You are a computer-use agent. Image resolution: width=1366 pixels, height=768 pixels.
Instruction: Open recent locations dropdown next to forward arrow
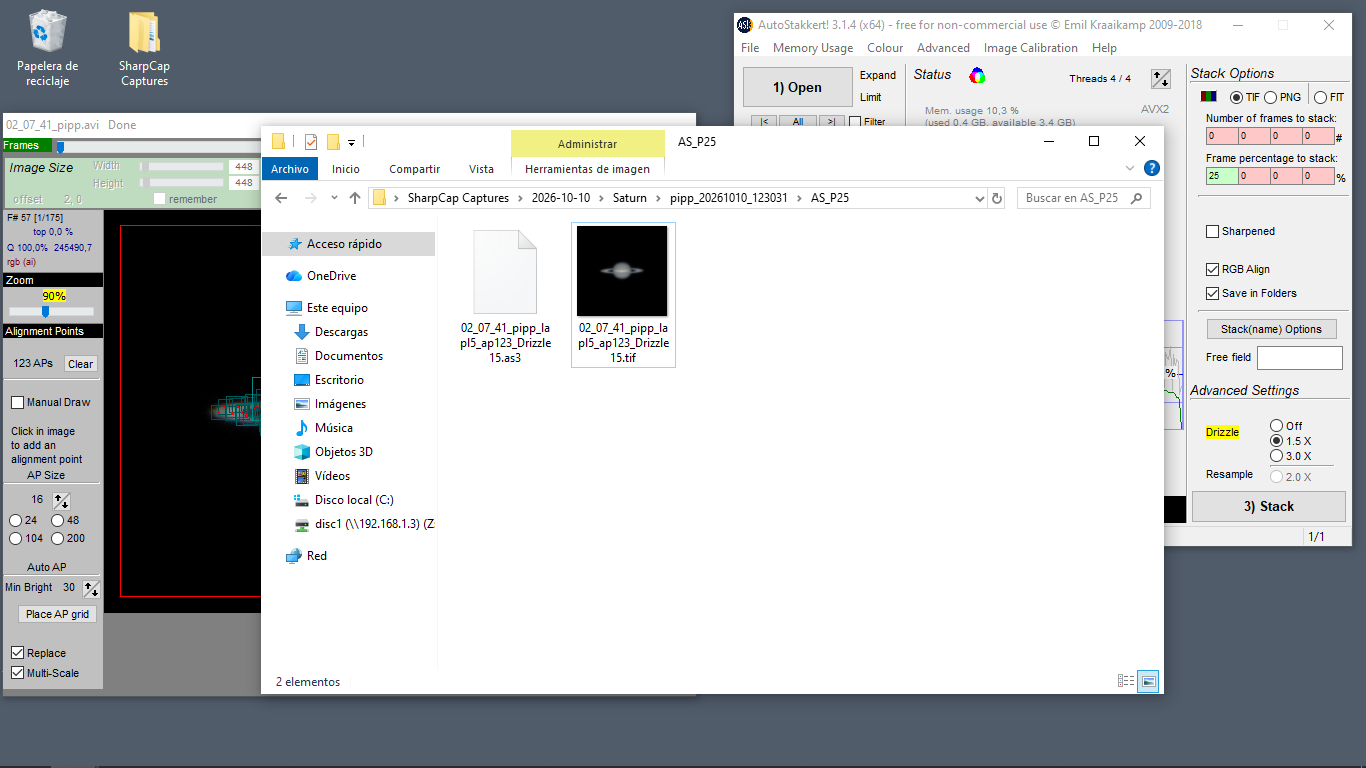(333, 198)
